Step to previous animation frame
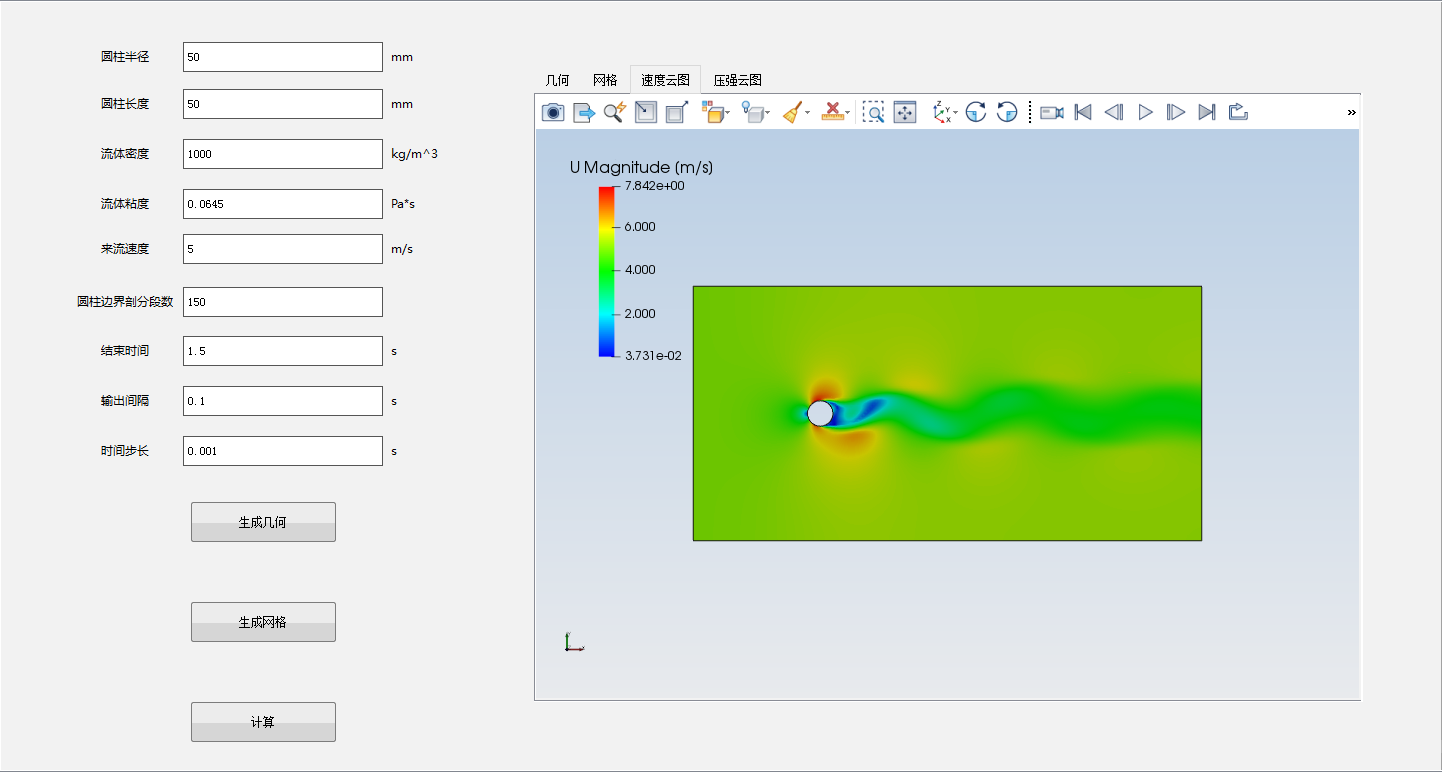Screen dimensions: 1442x772 pos(1114,112)
